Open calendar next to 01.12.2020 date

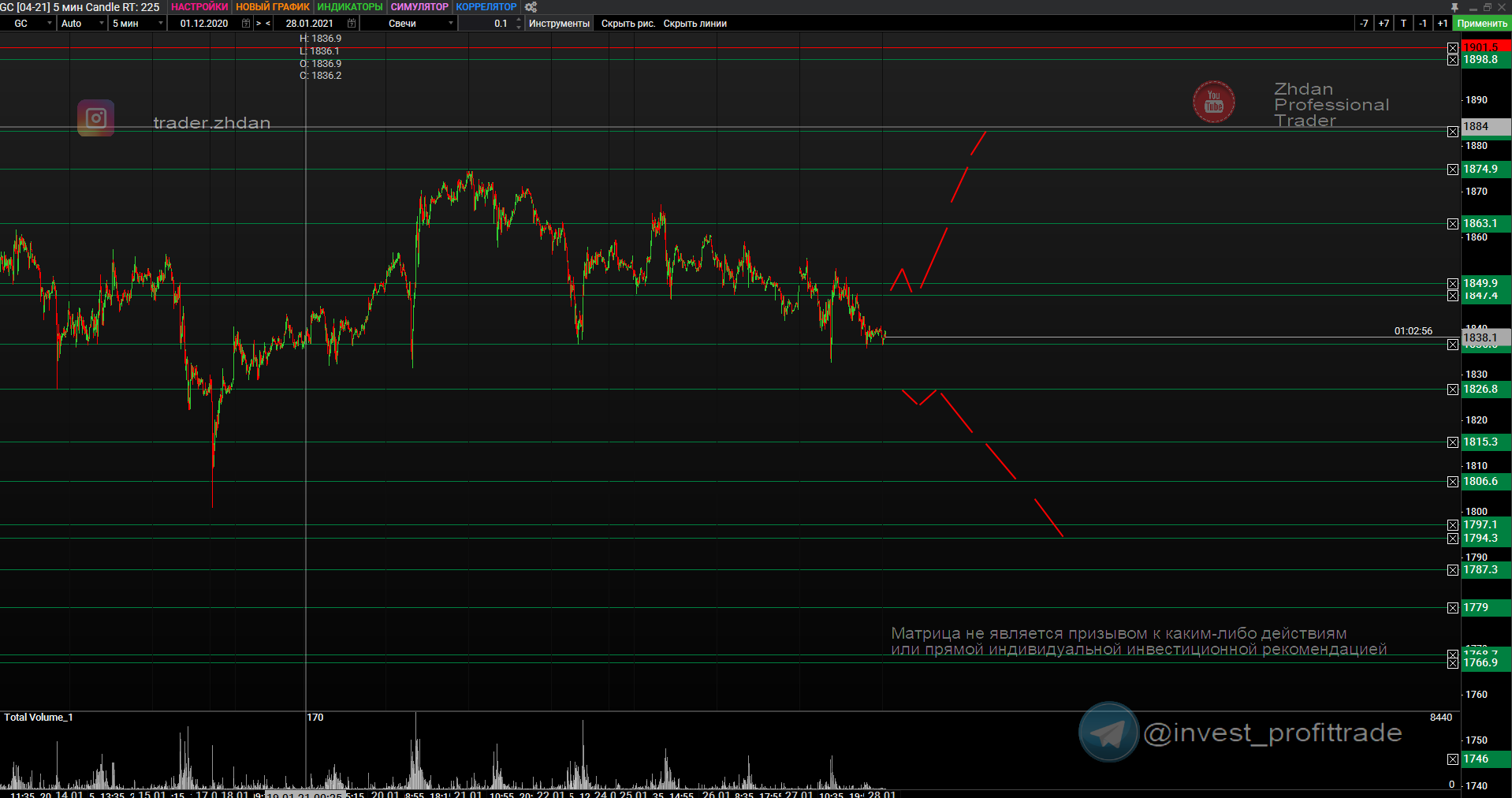(246, 24)
